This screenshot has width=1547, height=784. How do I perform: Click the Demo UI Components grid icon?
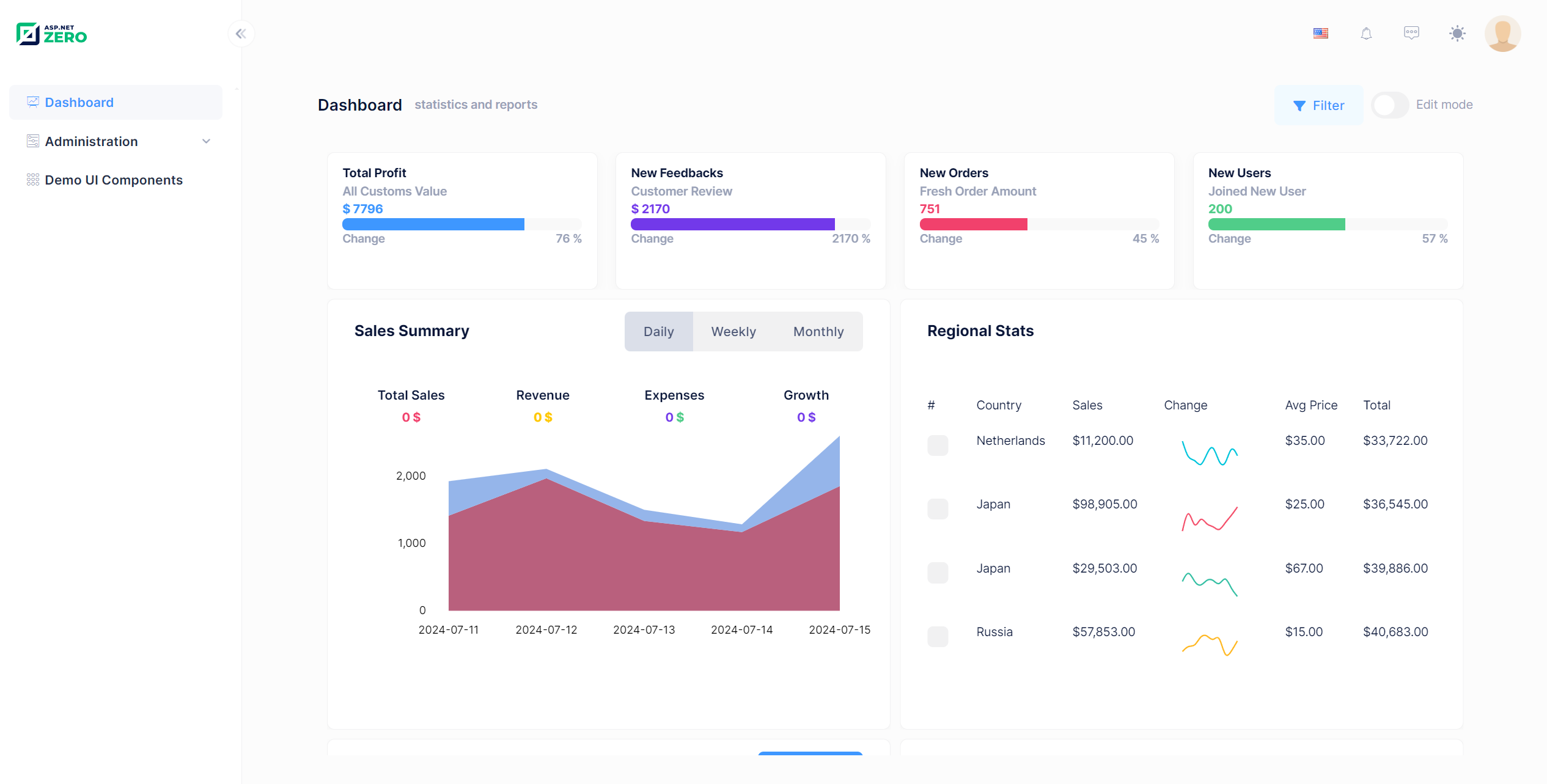(33, 180)
